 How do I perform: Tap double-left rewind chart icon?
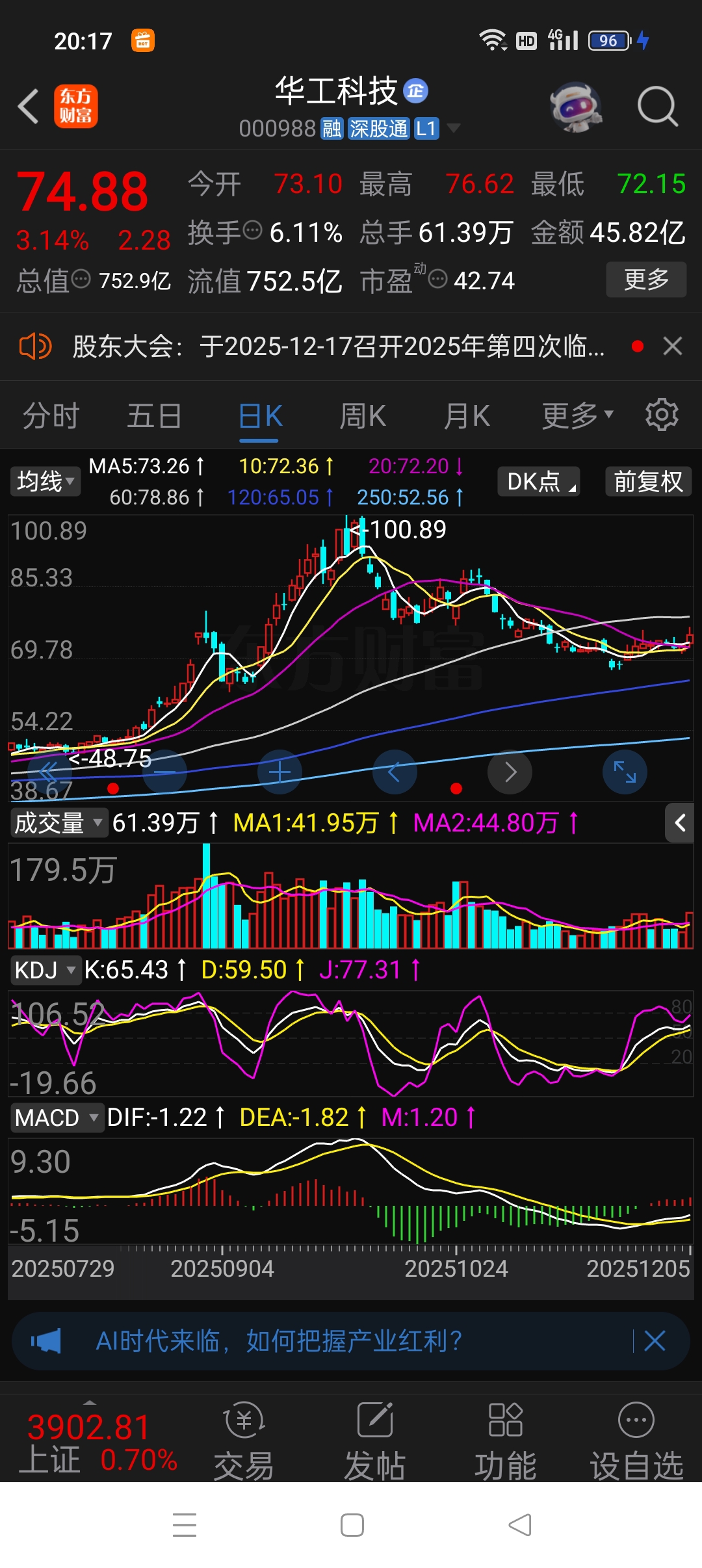[49, 772]
